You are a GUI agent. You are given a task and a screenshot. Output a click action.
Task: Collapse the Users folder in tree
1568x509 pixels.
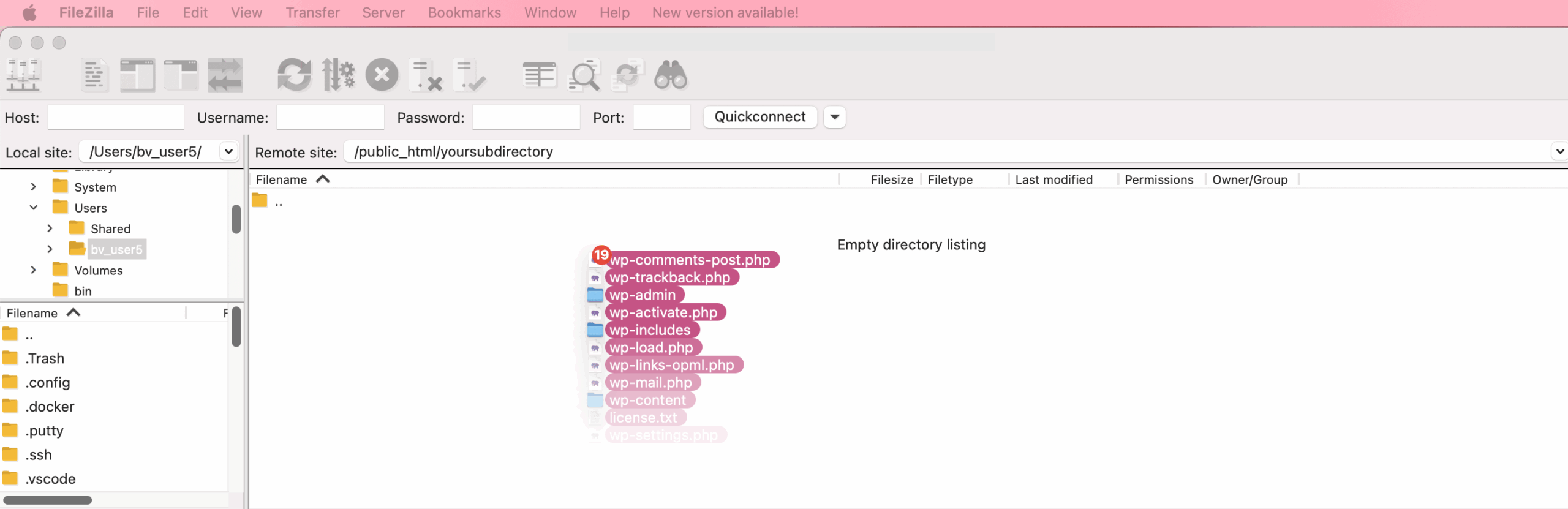click(34, 208)
